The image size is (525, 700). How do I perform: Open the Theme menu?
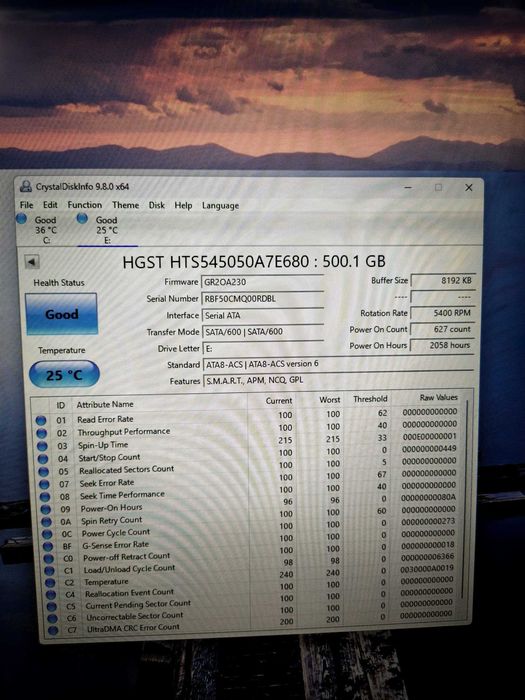pos(125,205)
